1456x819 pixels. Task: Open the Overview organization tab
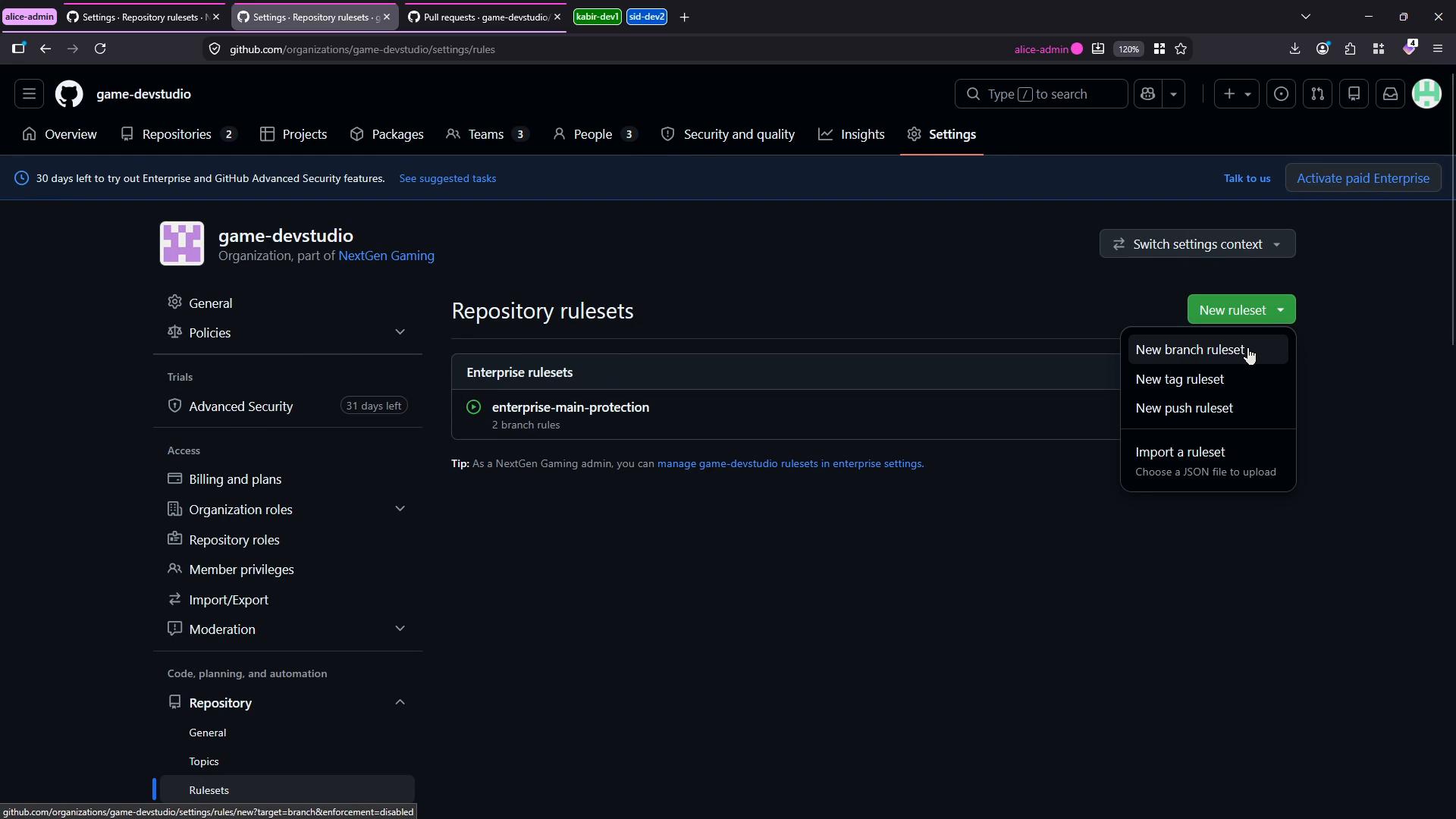60,134
